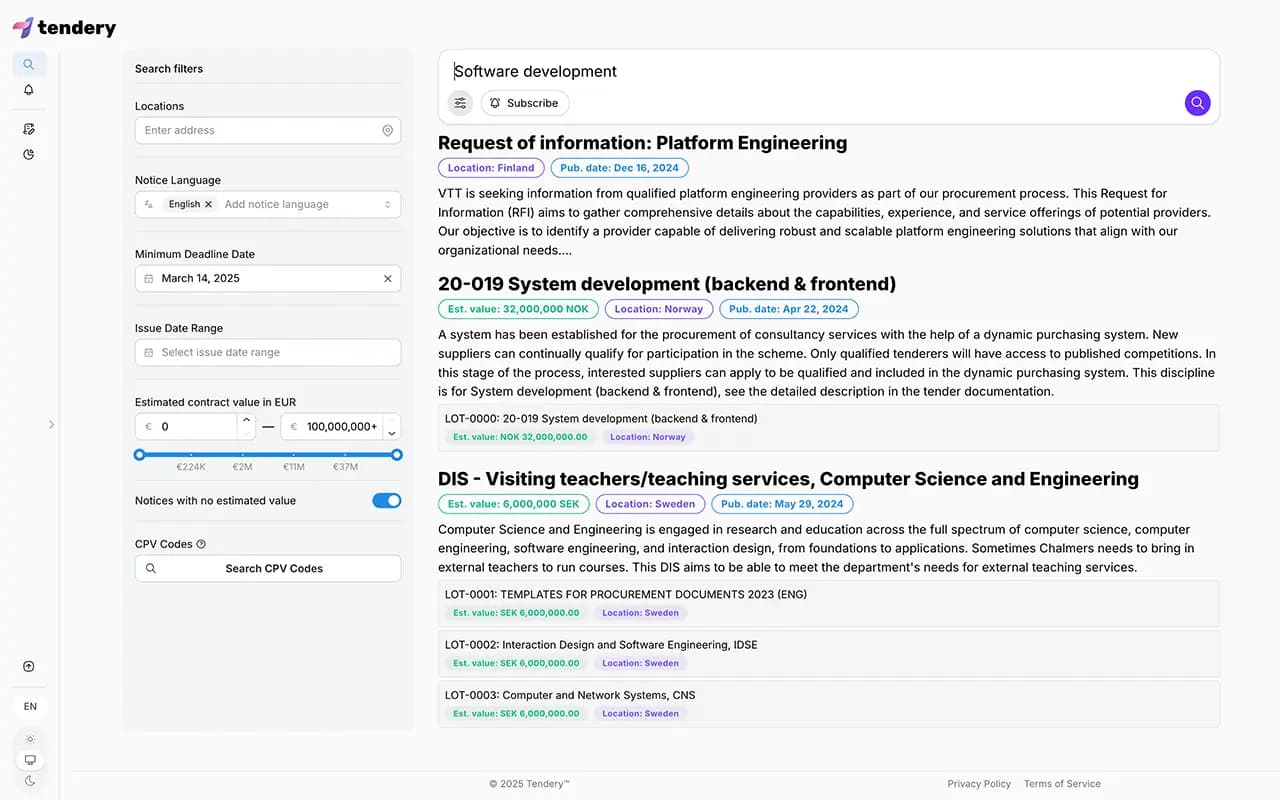Enable dark mode via the moon icon
Screen dimensions: 1280x800
pyautogui.click(x=29, y=780)
